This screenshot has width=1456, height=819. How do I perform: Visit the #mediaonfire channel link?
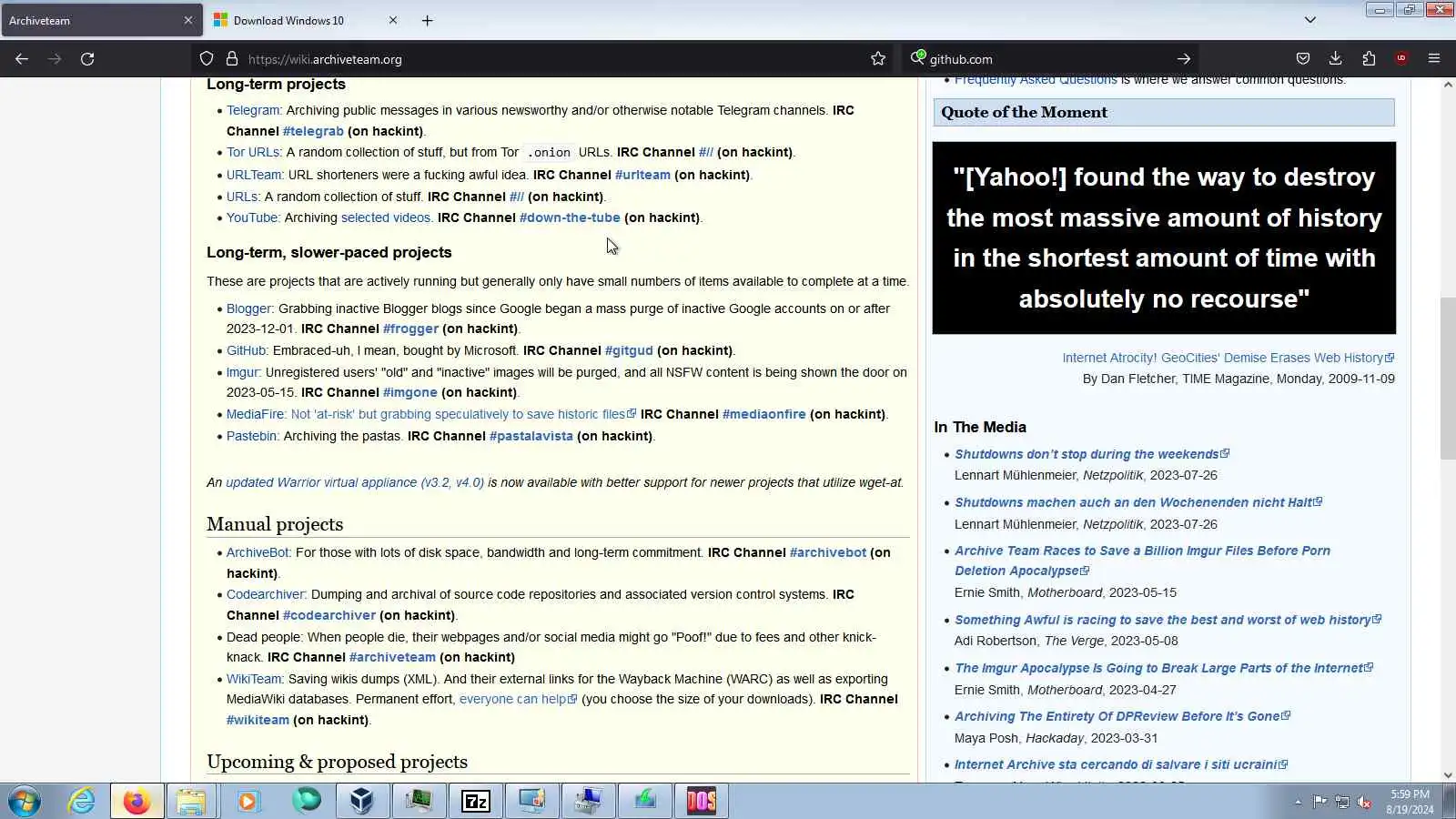point(764,414)
